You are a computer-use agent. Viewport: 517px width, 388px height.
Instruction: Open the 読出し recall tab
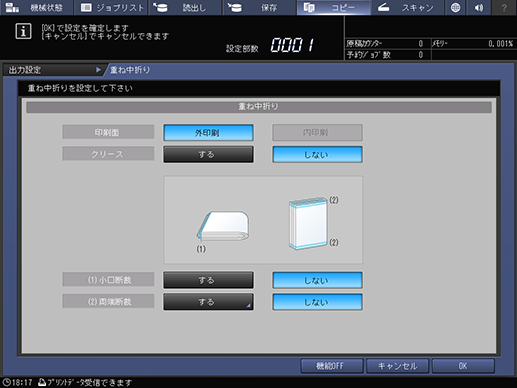point(185,7)
